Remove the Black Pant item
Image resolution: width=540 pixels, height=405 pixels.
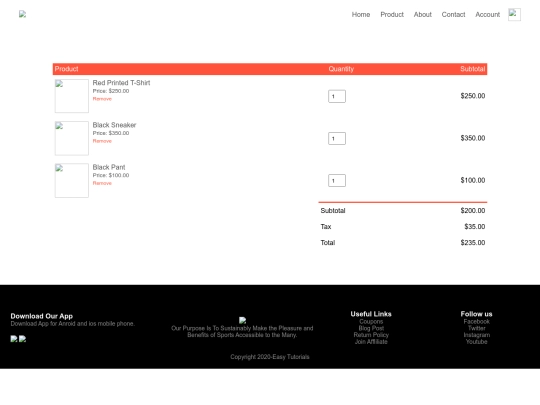102,183
